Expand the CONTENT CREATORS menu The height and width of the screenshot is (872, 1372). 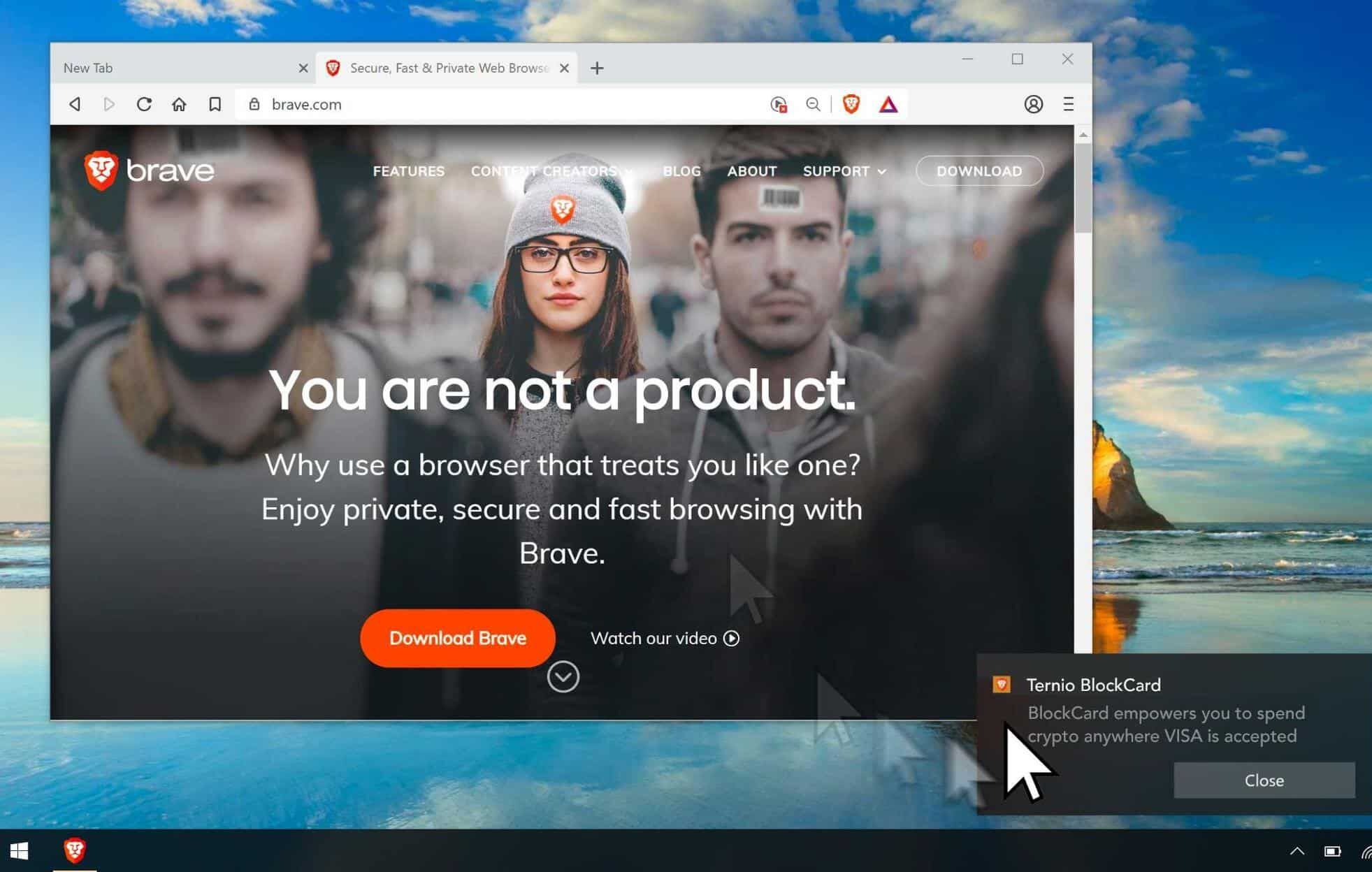(552, 171)
